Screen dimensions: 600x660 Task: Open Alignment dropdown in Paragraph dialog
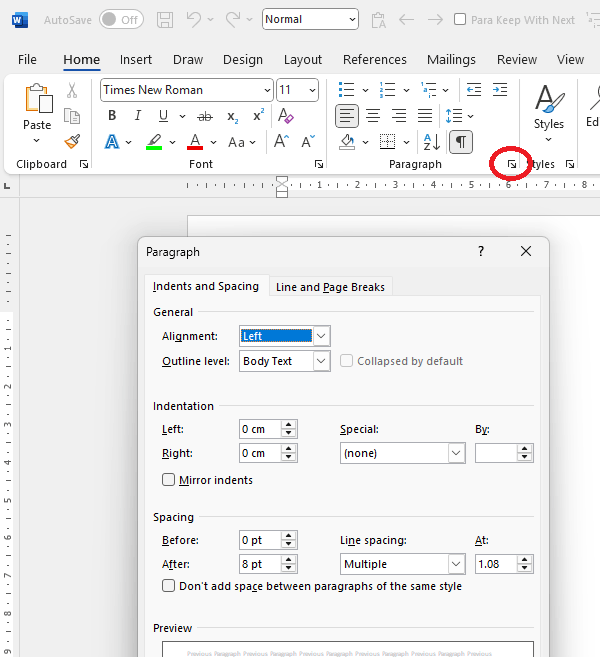(321, 336)
